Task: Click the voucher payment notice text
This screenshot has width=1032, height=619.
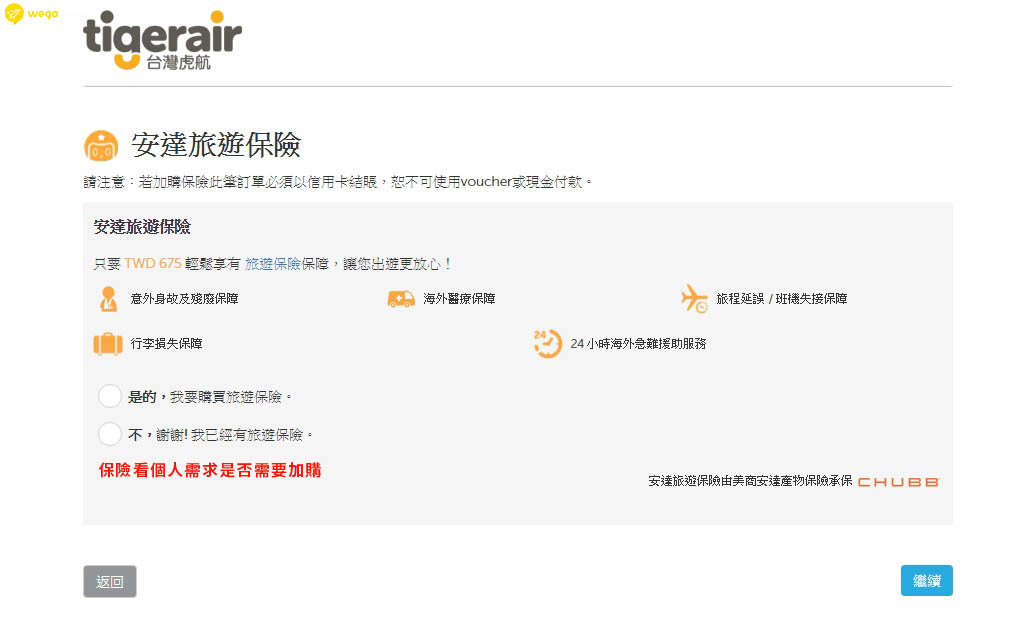Action: [x=338, y=182]
